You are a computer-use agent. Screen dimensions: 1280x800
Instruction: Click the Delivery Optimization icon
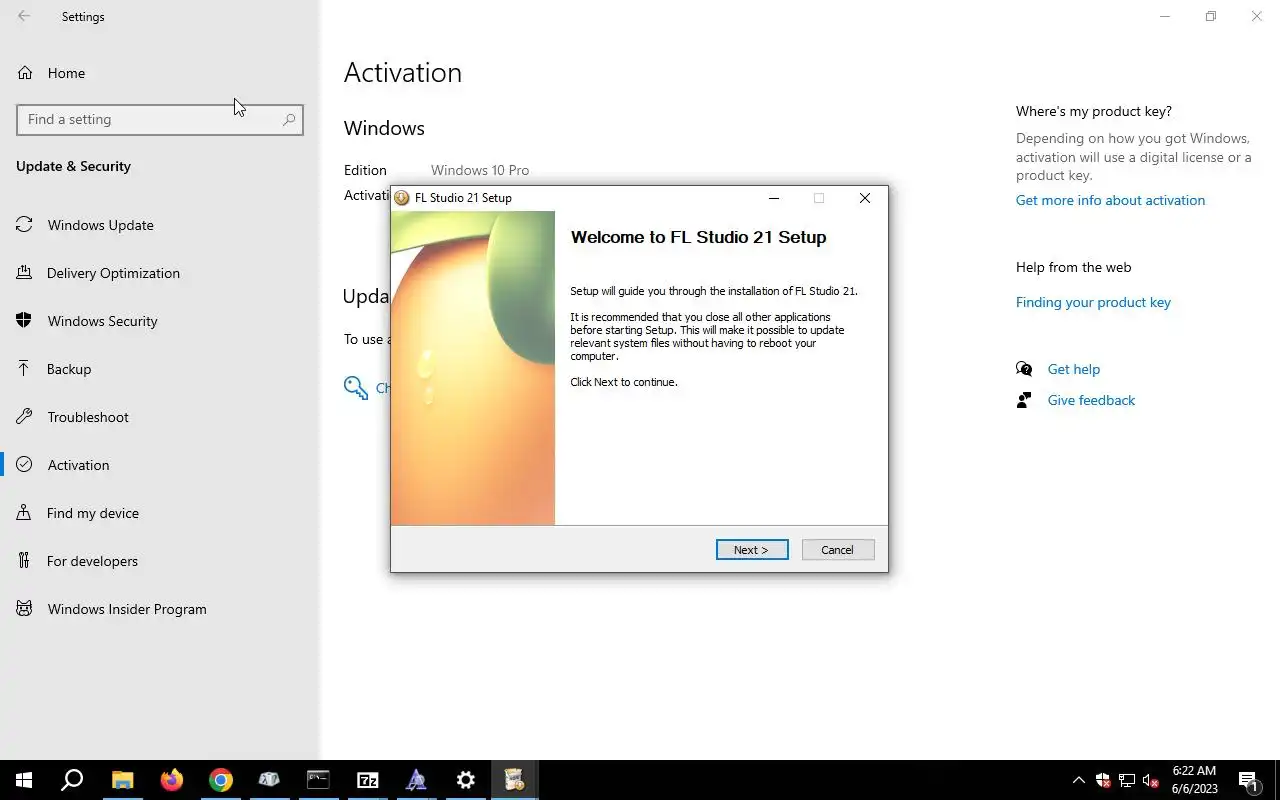(24, 273)
